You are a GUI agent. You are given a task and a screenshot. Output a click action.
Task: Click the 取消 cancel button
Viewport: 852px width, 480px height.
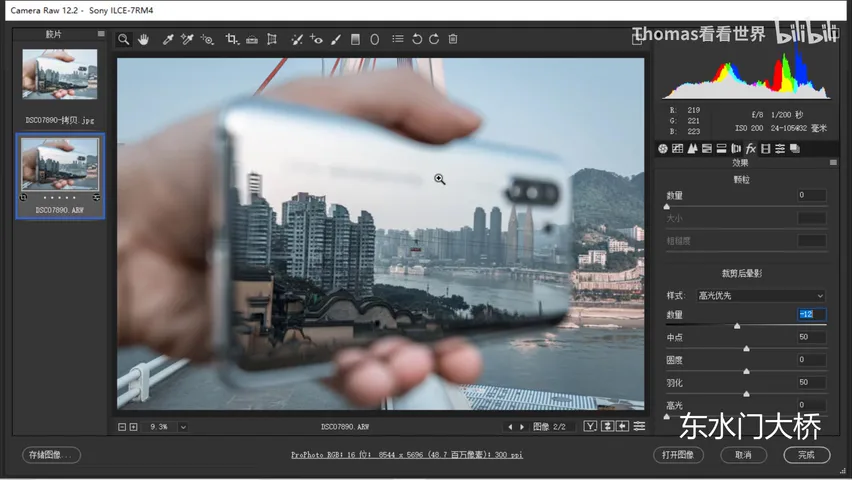[x=743, y=455]
